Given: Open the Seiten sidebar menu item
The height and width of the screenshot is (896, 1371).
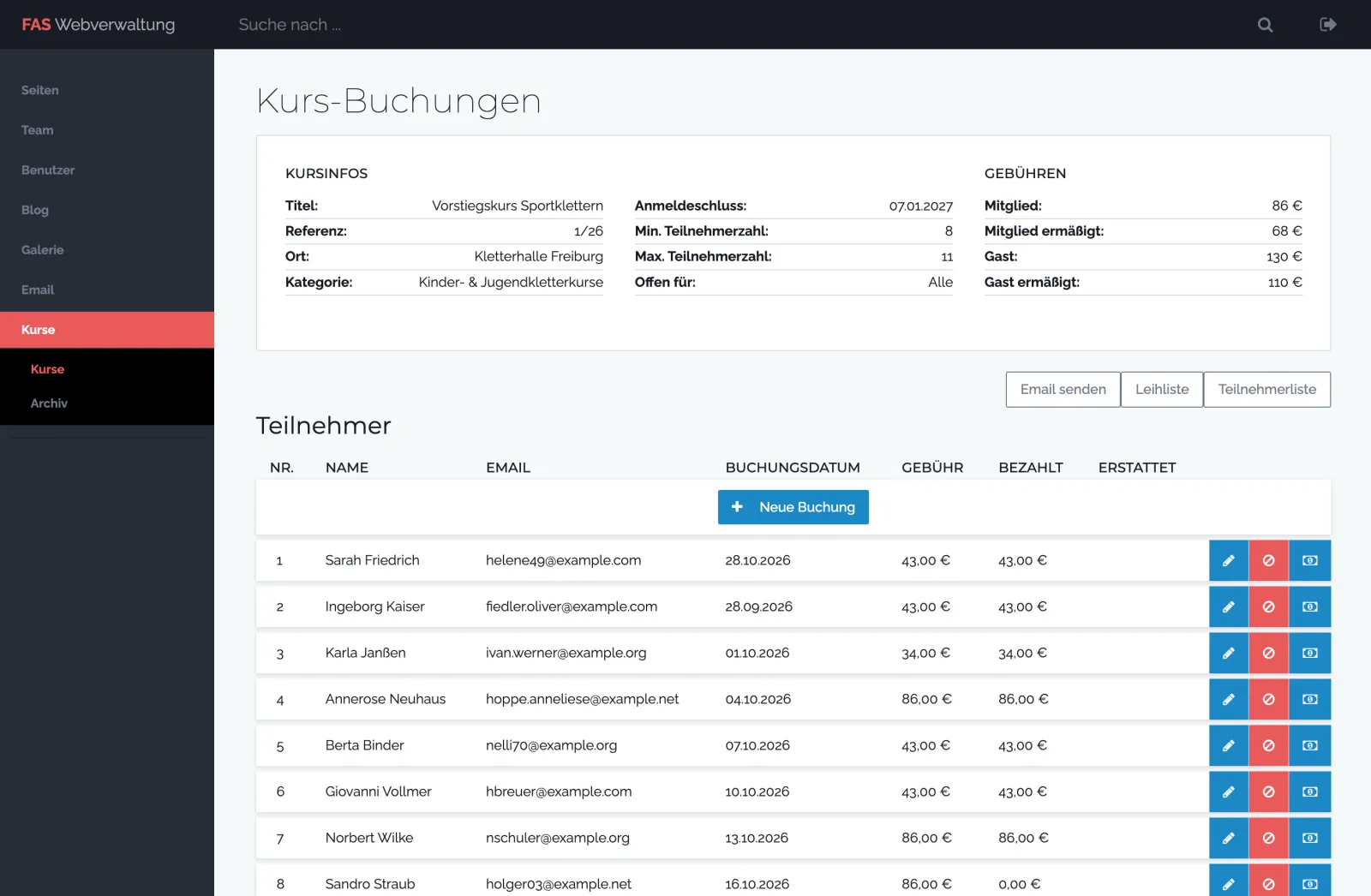Looking at the screenshot, I should [x=107, y=90].
